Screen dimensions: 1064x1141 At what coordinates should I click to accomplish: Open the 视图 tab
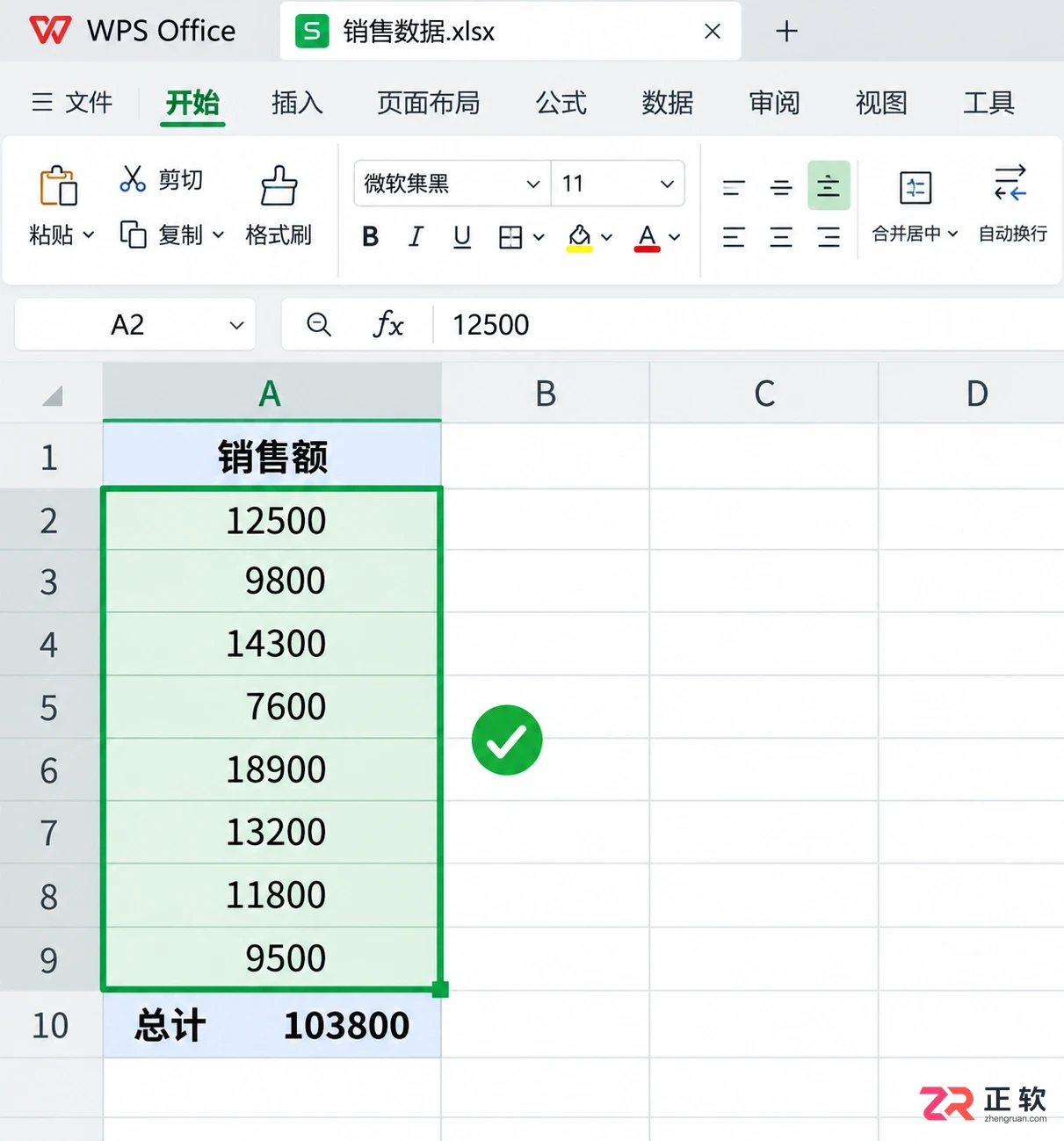click(x=881, y=103)
